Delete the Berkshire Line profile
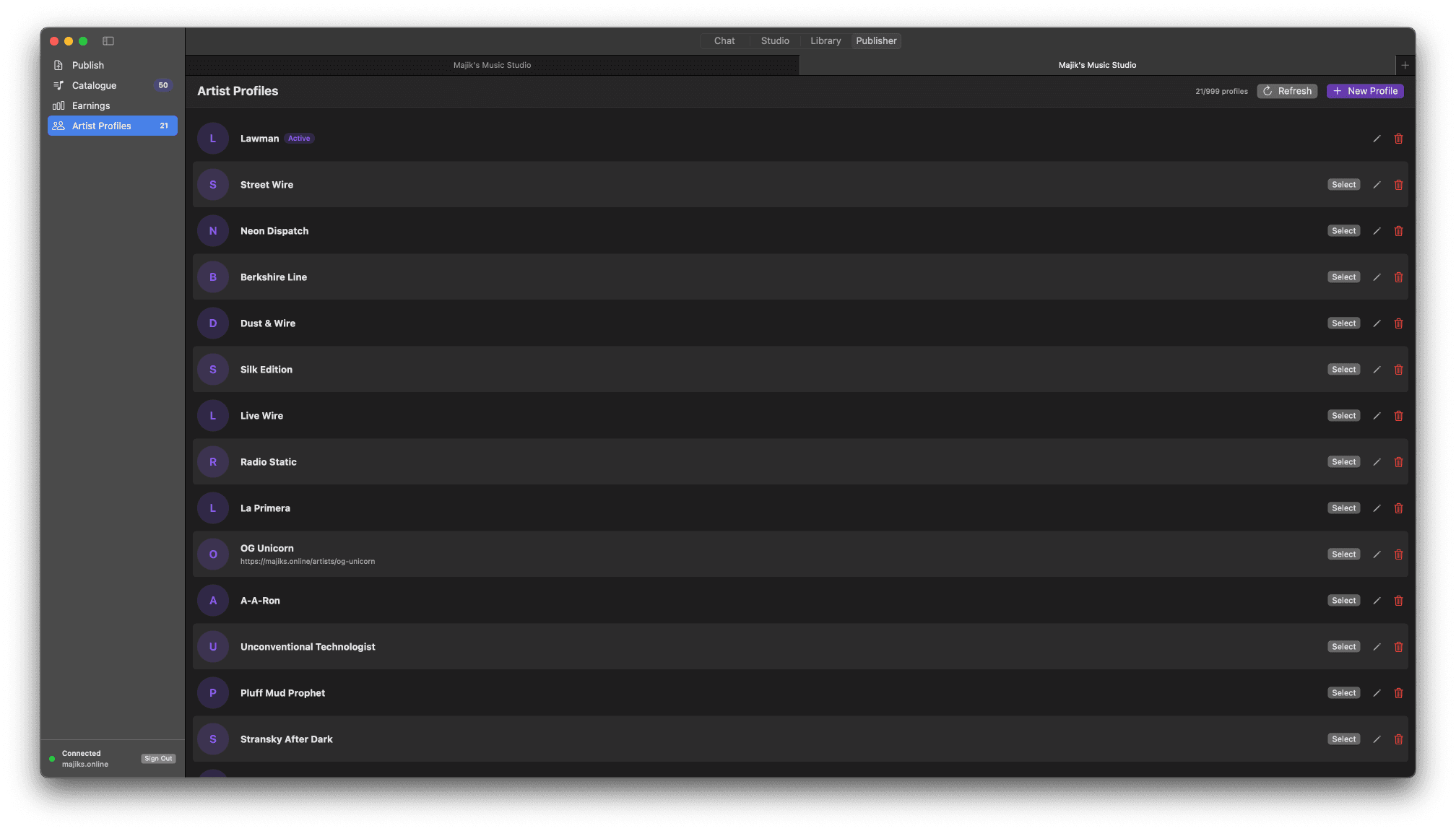This screenshot has width=1456, height=831. pos(1398,277)
